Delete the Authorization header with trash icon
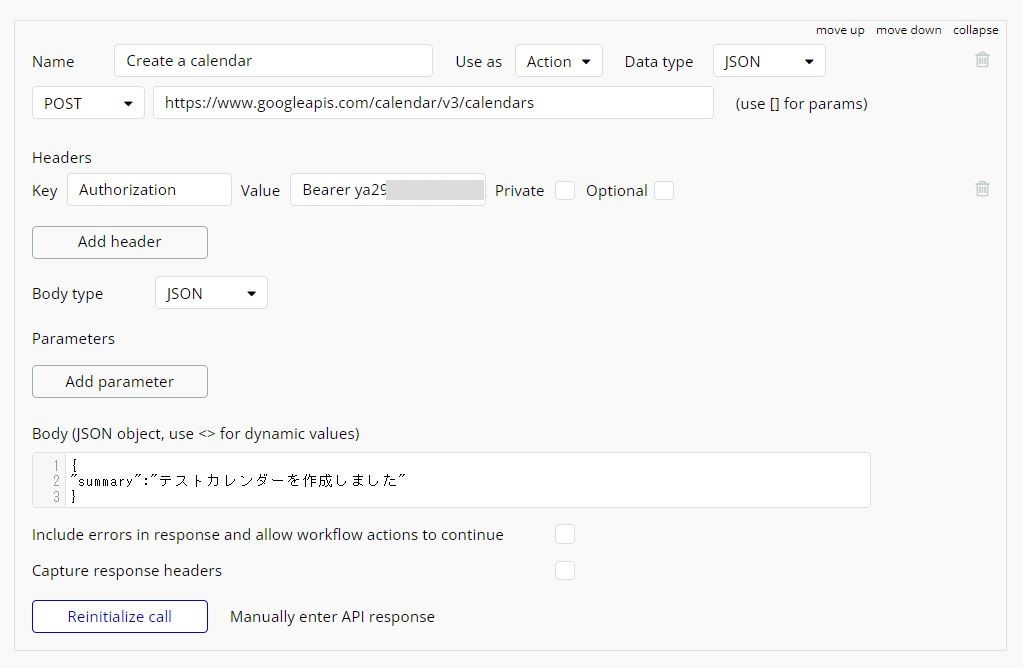 coord(982,188)
